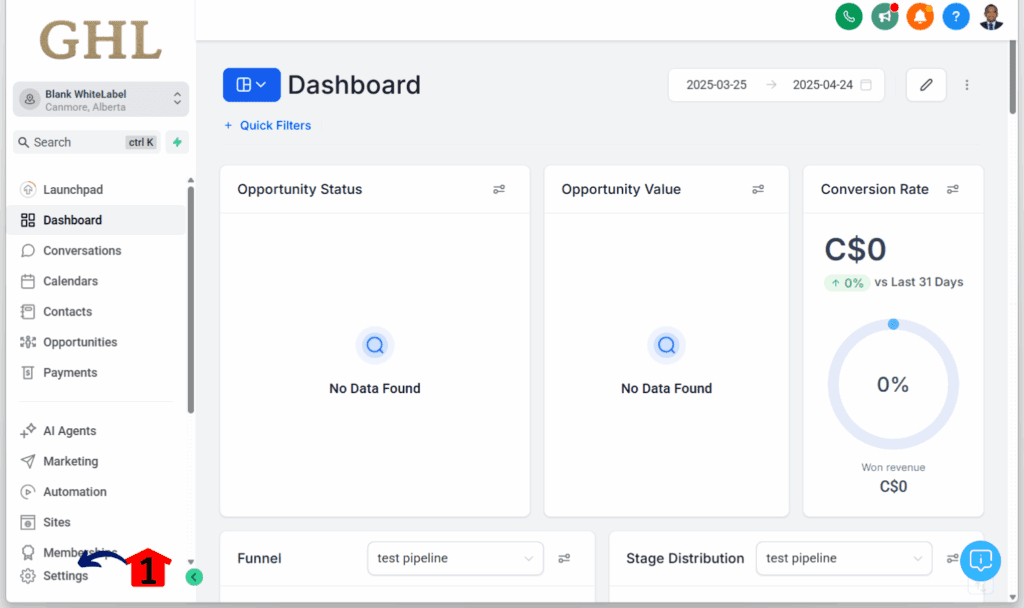Open Conversion Rate widget filter settings
Screen dimensions: 1024x608
coord(953,189)
